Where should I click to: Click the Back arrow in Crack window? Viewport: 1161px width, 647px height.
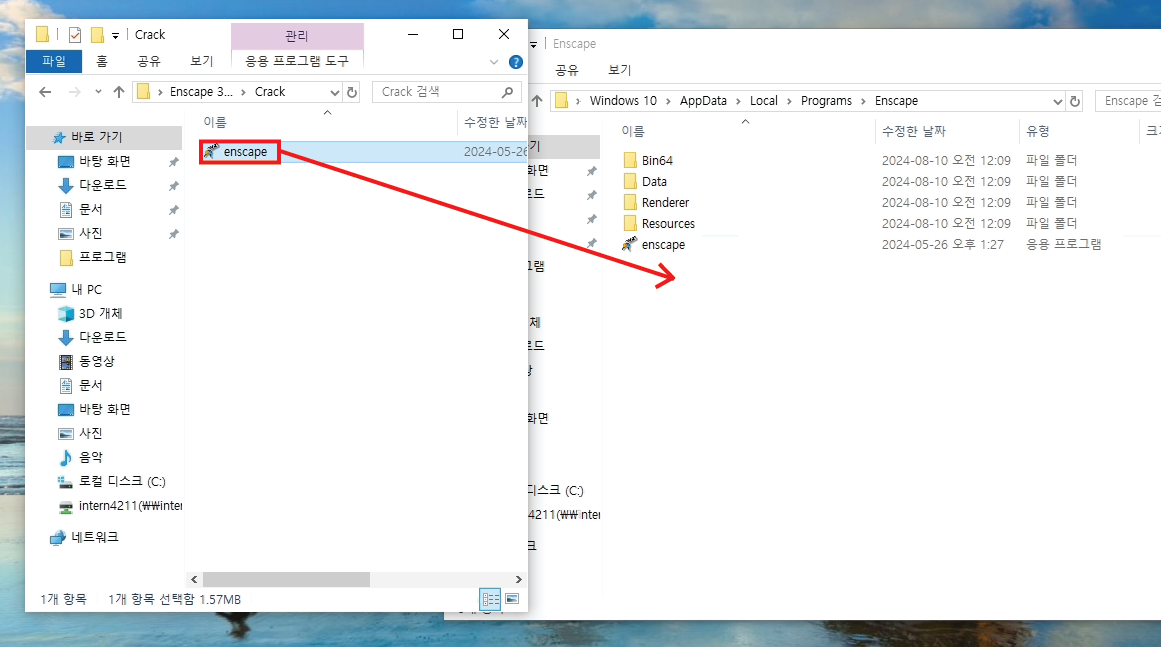point(45,92)
